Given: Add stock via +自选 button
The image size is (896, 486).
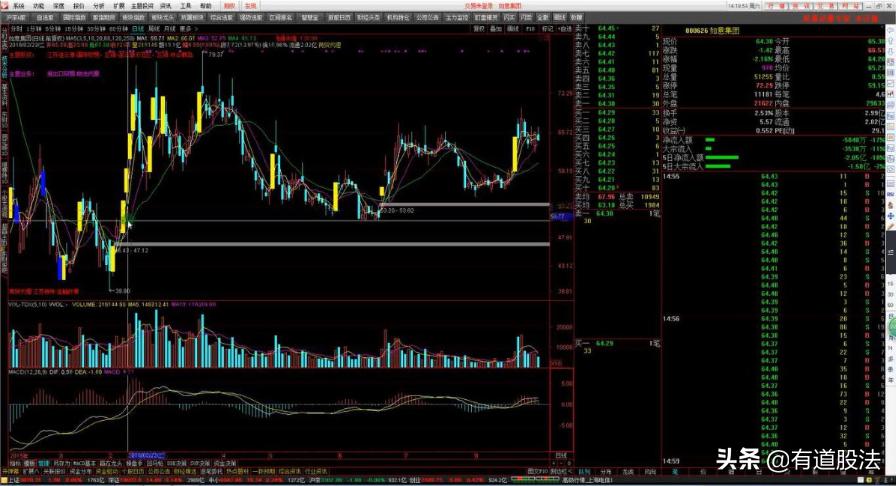Looking at the screenshot, I should [x=565, y=29].
